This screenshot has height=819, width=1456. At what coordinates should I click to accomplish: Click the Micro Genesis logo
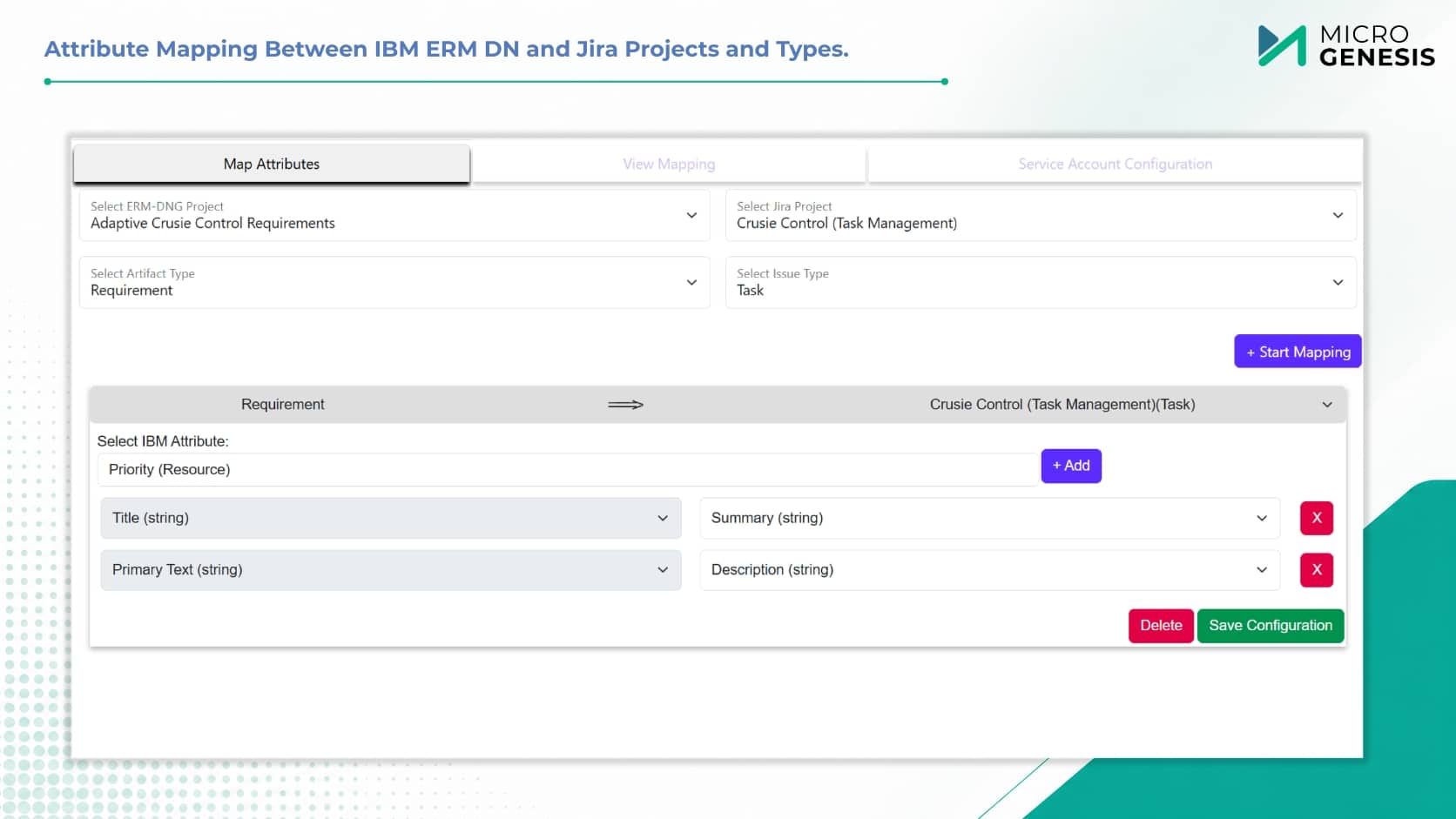[x=1346, y=46]
